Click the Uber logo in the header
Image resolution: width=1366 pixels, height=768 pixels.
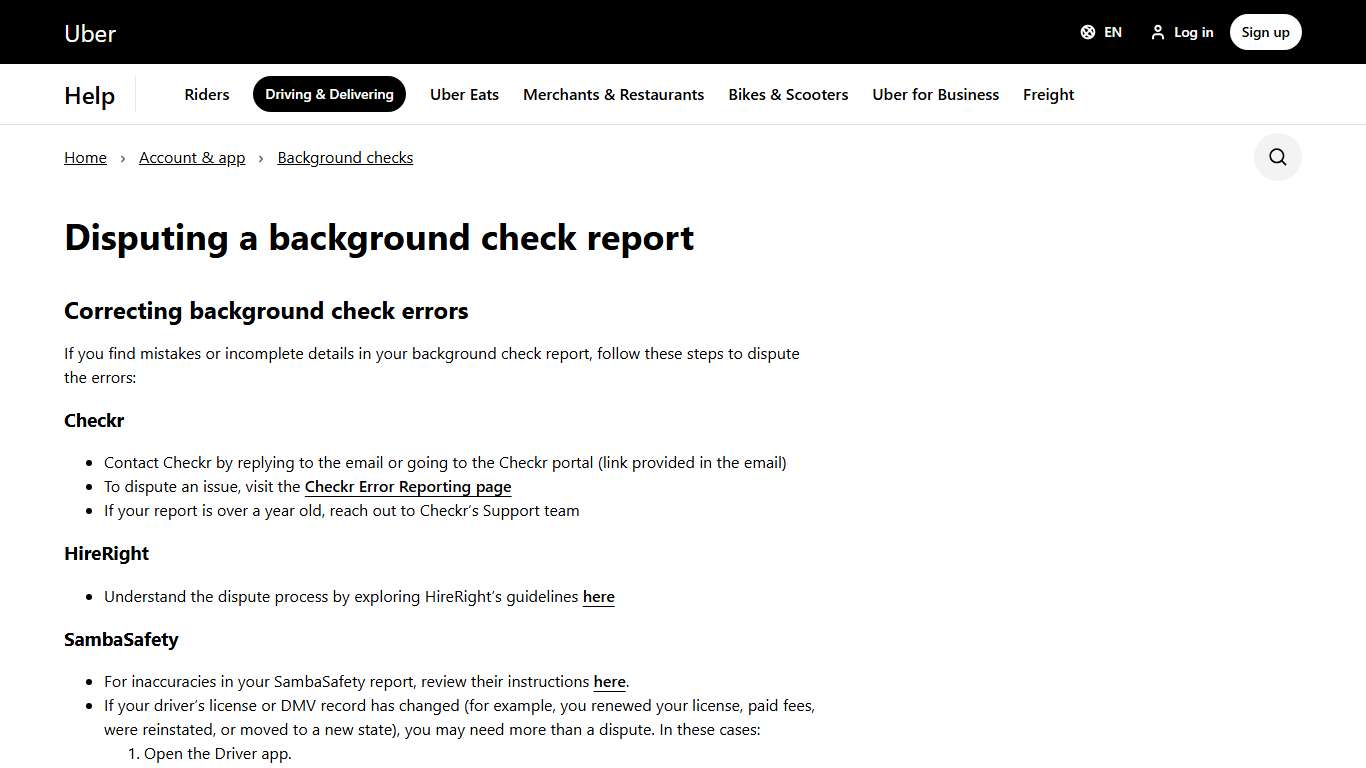[89, 32]
